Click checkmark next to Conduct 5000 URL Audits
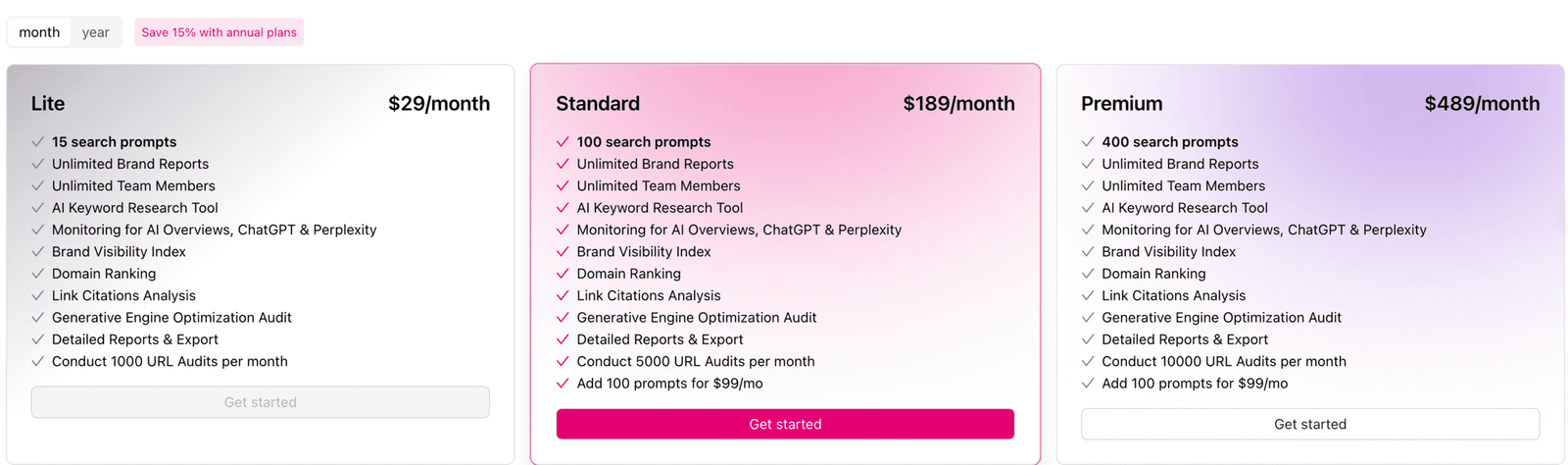The image size is (1568, 465). point(563,362)
